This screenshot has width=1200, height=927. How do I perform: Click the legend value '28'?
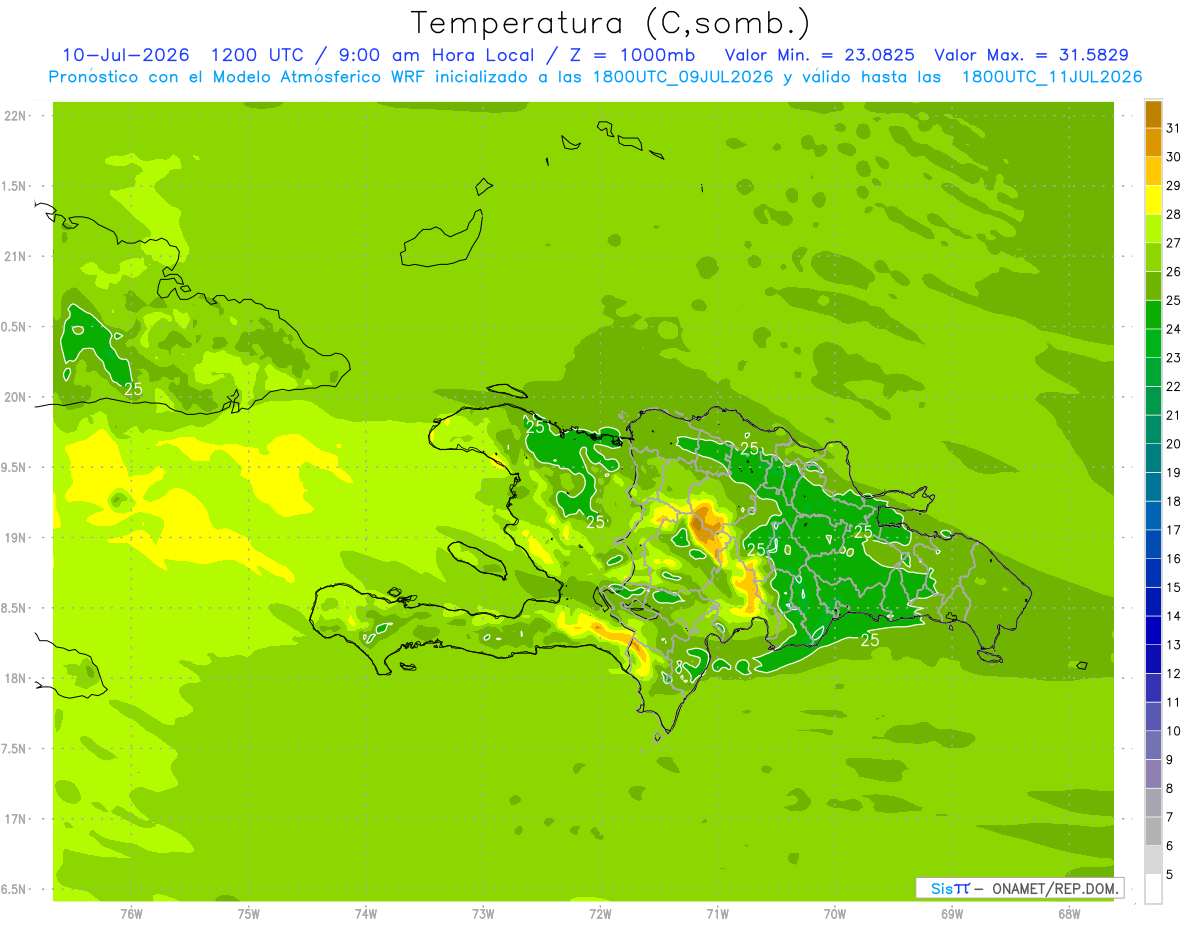coord(1174,215)
